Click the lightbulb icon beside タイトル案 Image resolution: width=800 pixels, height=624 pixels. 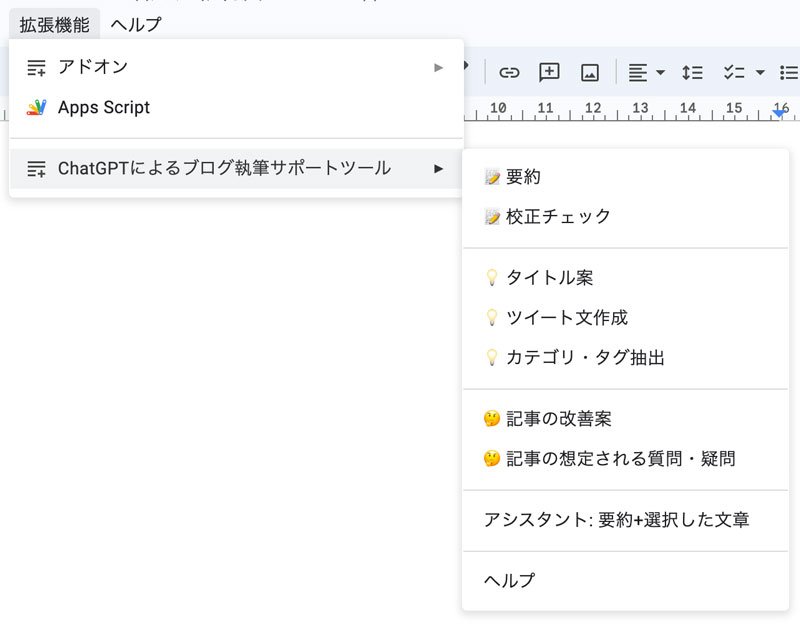click(491, 278)
